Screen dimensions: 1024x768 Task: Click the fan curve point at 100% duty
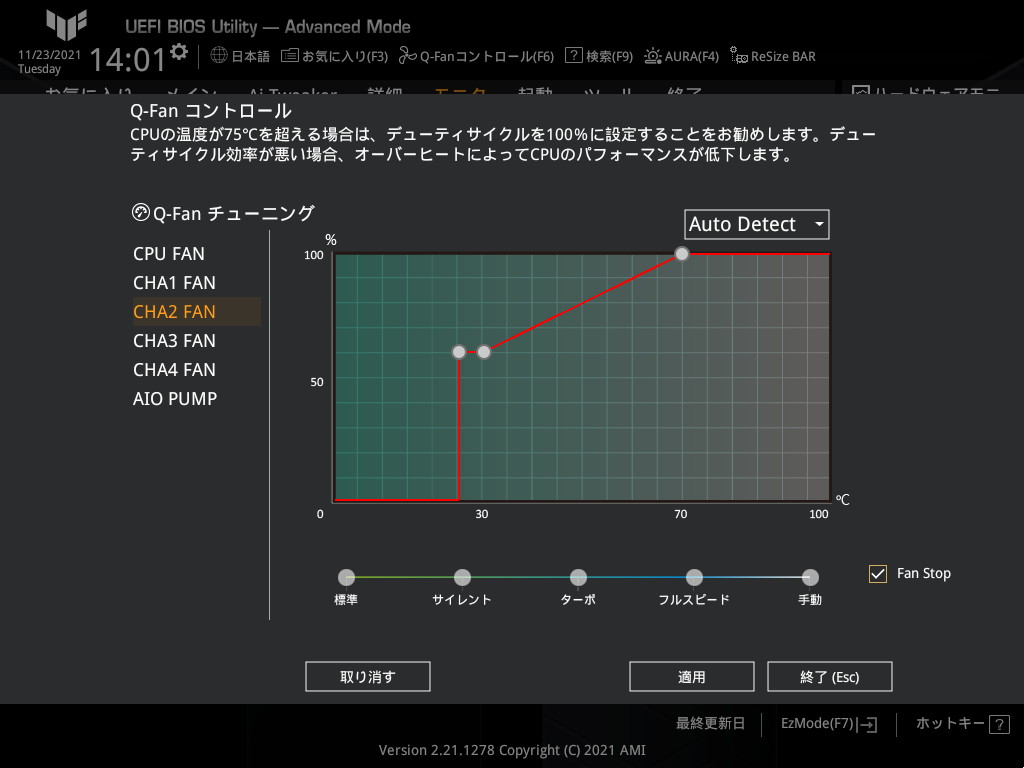681,254
